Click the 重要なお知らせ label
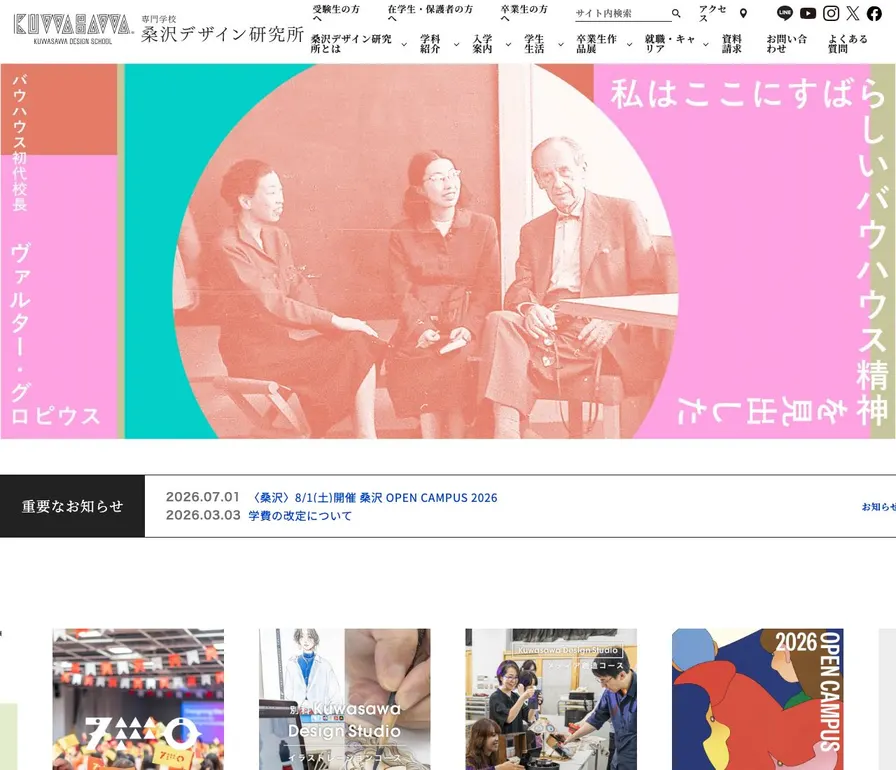 pyautogui.click(x=72, y=506)
